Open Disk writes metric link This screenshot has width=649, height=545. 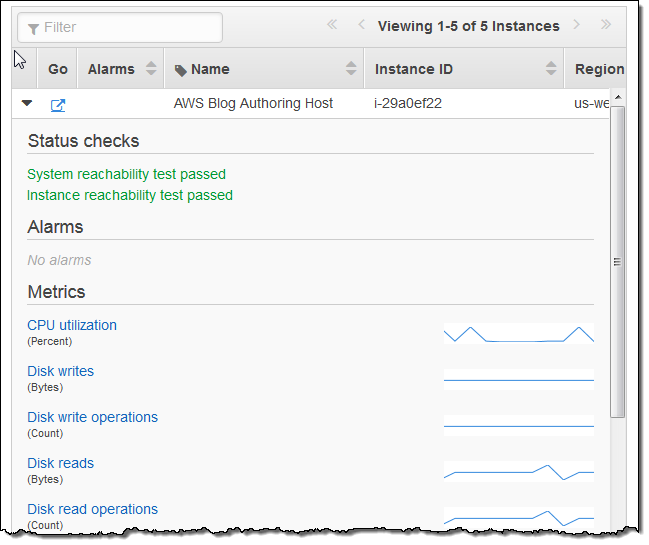[60, 371]
